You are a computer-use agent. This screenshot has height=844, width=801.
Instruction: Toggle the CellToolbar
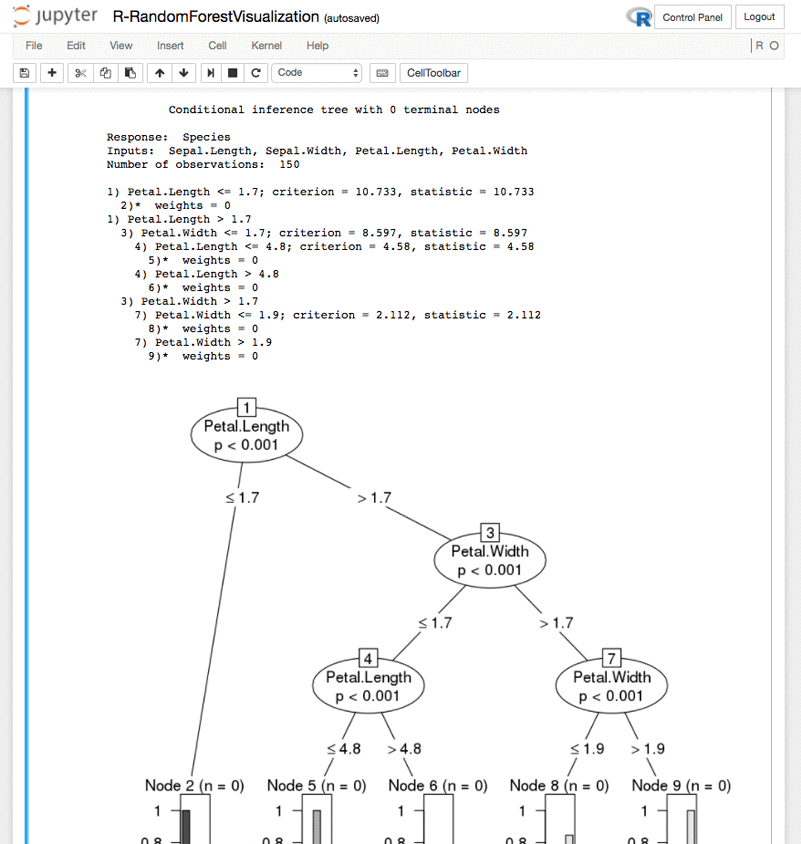tap(431, 72)
